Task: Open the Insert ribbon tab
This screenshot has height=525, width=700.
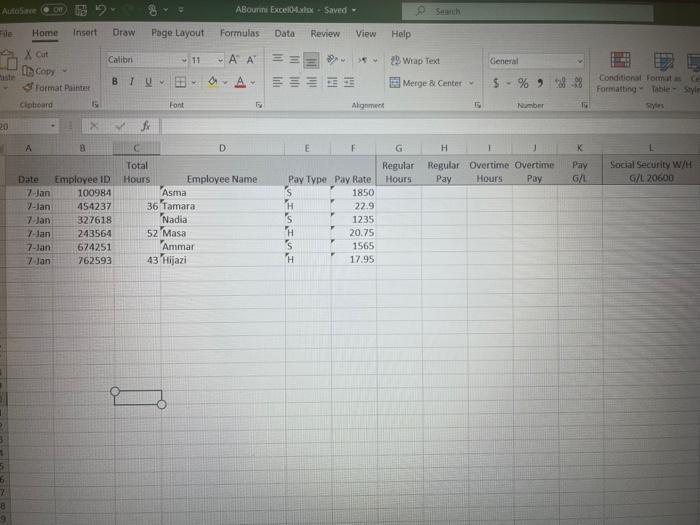Action: [85, 33]
